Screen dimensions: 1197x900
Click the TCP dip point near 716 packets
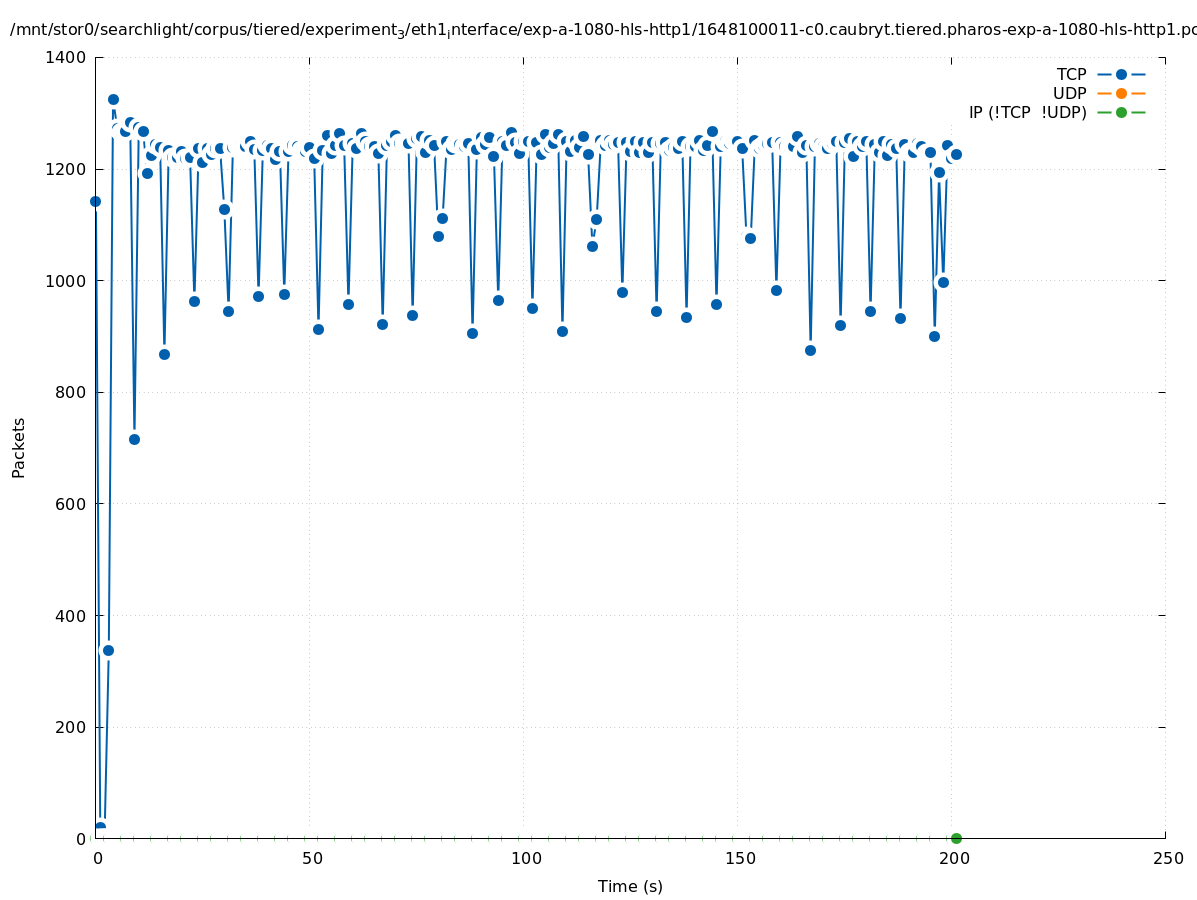tap(134, 439)
